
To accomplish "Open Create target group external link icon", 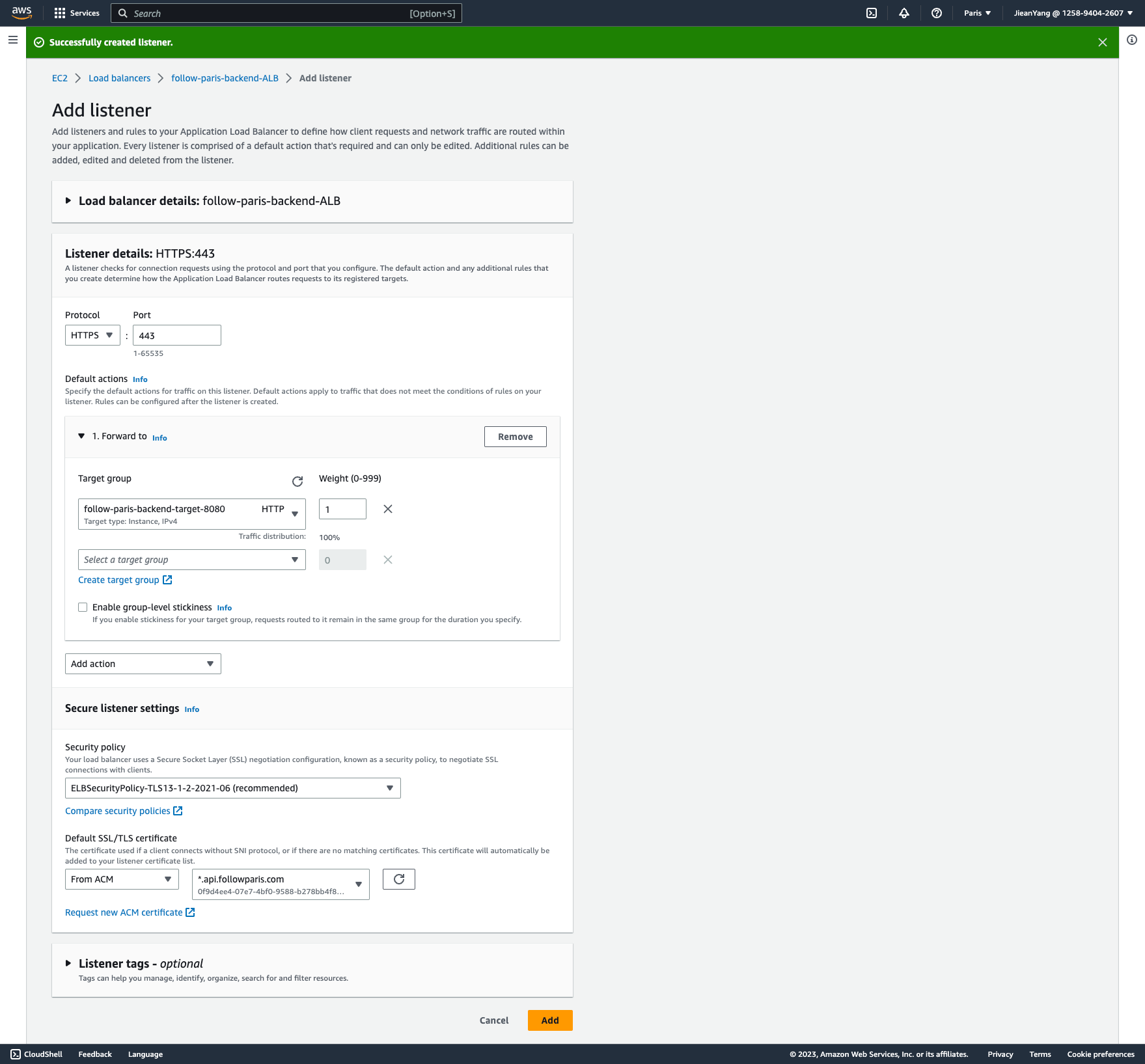I will pyautogui.click(x=167, y=580).
